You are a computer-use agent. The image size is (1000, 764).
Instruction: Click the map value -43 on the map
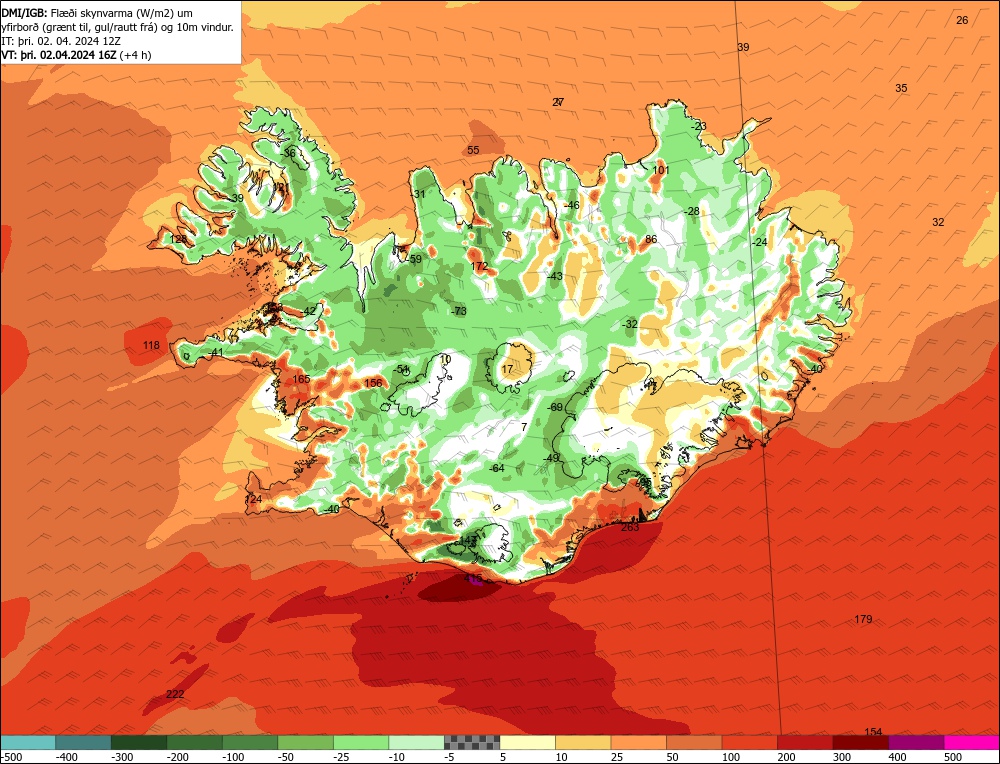point(554,276)
